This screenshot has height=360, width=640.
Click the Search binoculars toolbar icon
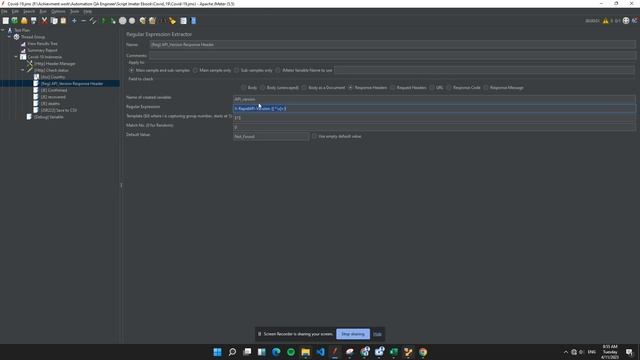tap(162, 20)
